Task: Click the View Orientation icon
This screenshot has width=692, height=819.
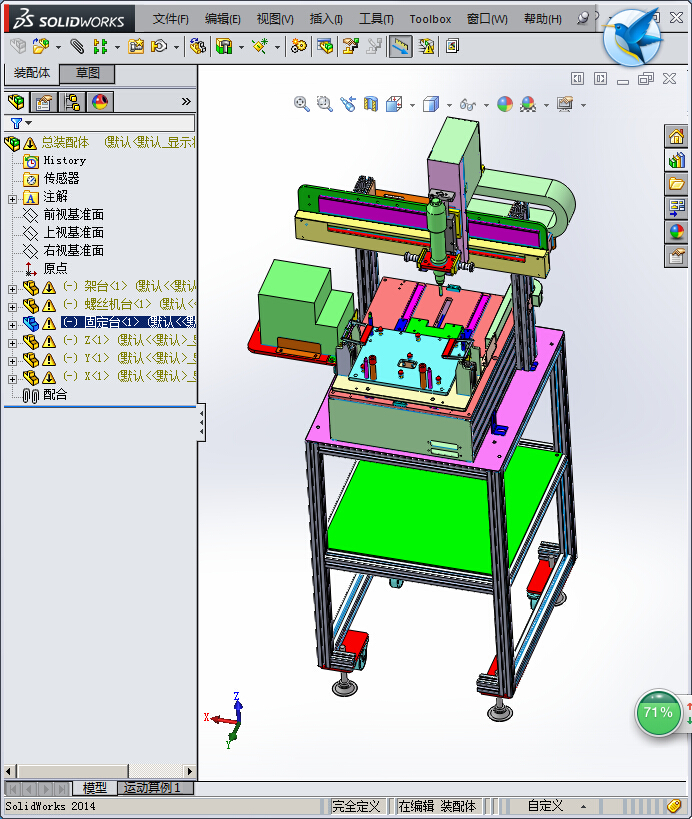Action: point(394,104)
